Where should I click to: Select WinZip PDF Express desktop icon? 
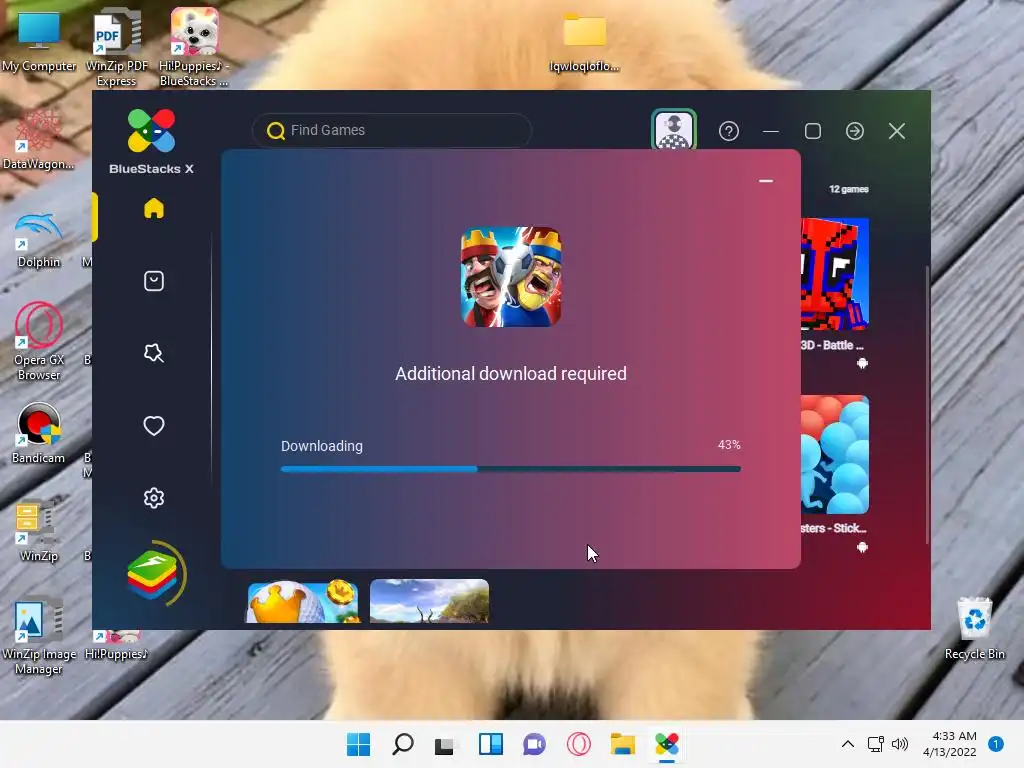(117, 47)
